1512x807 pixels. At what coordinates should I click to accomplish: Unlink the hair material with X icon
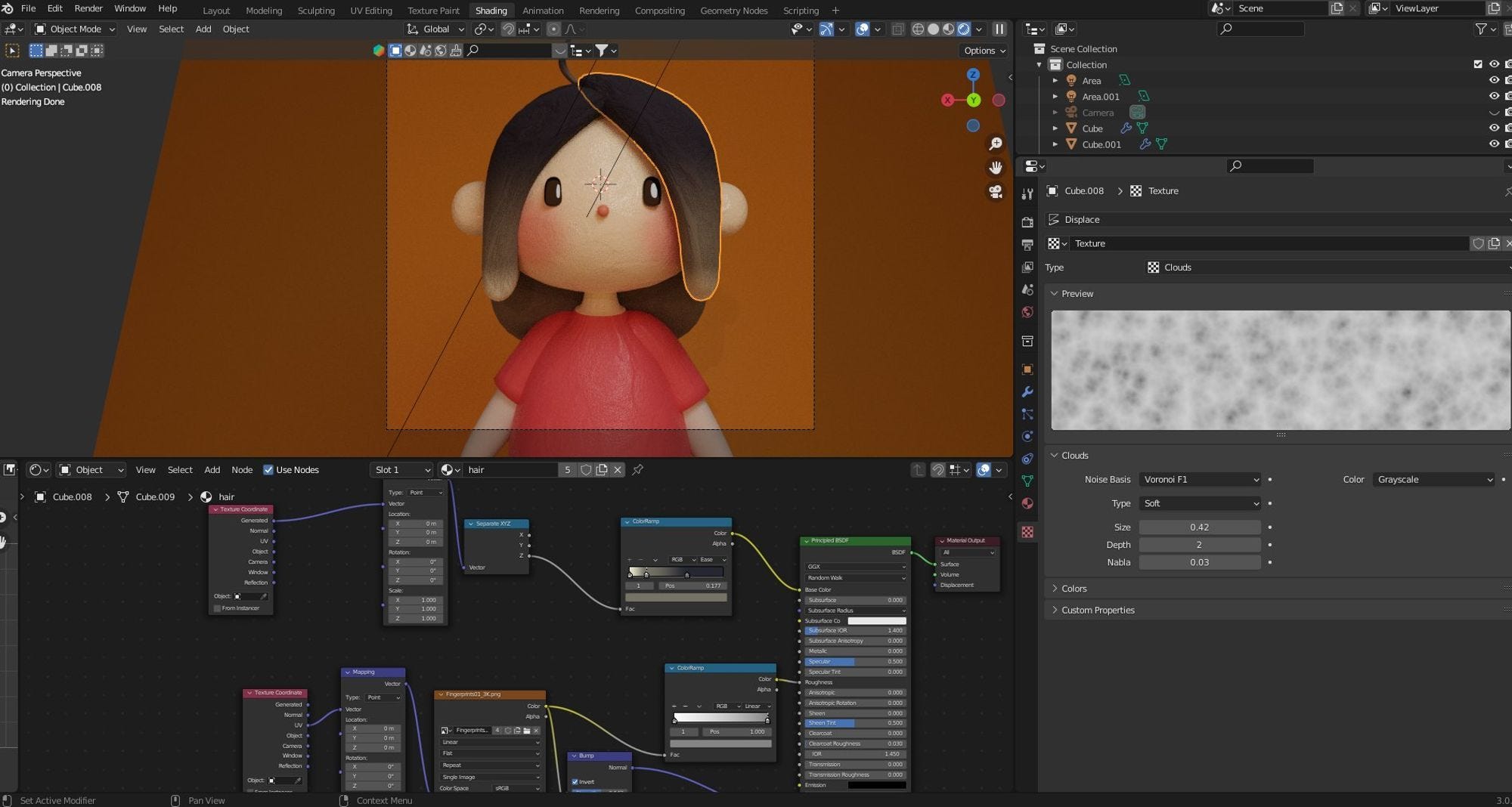618,470
